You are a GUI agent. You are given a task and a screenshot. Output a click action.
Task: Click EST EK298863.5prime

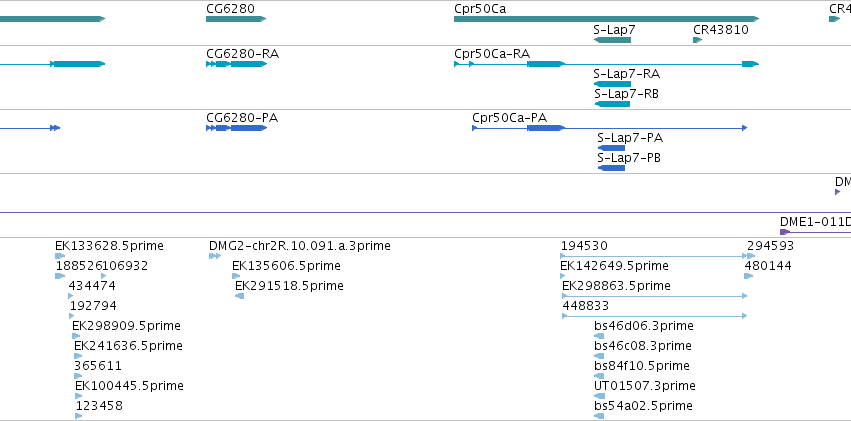(655, 296)
